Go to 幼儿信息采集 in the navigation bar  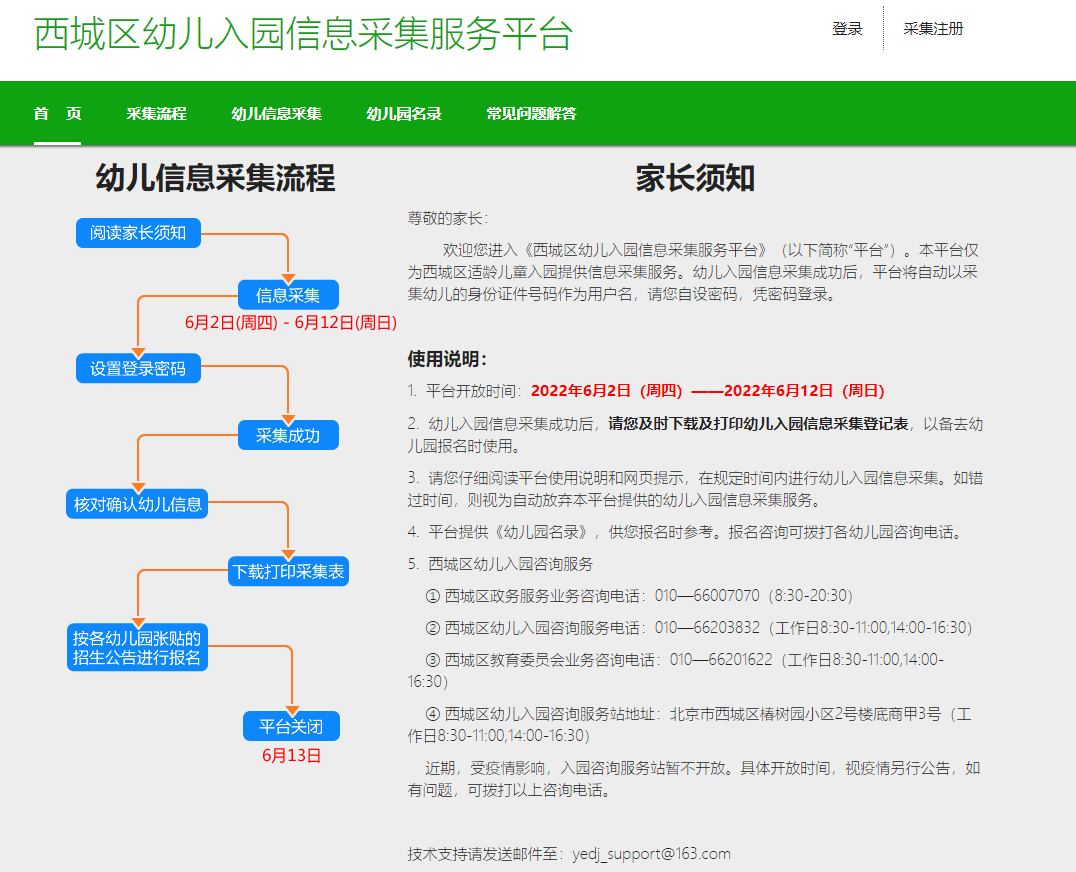click(276, 114)
